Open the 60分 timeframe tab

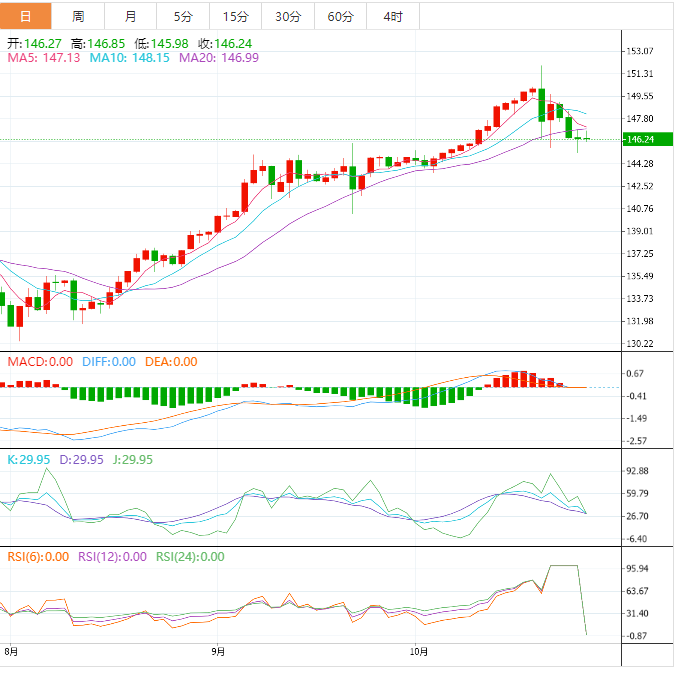[x=340, y=16]
